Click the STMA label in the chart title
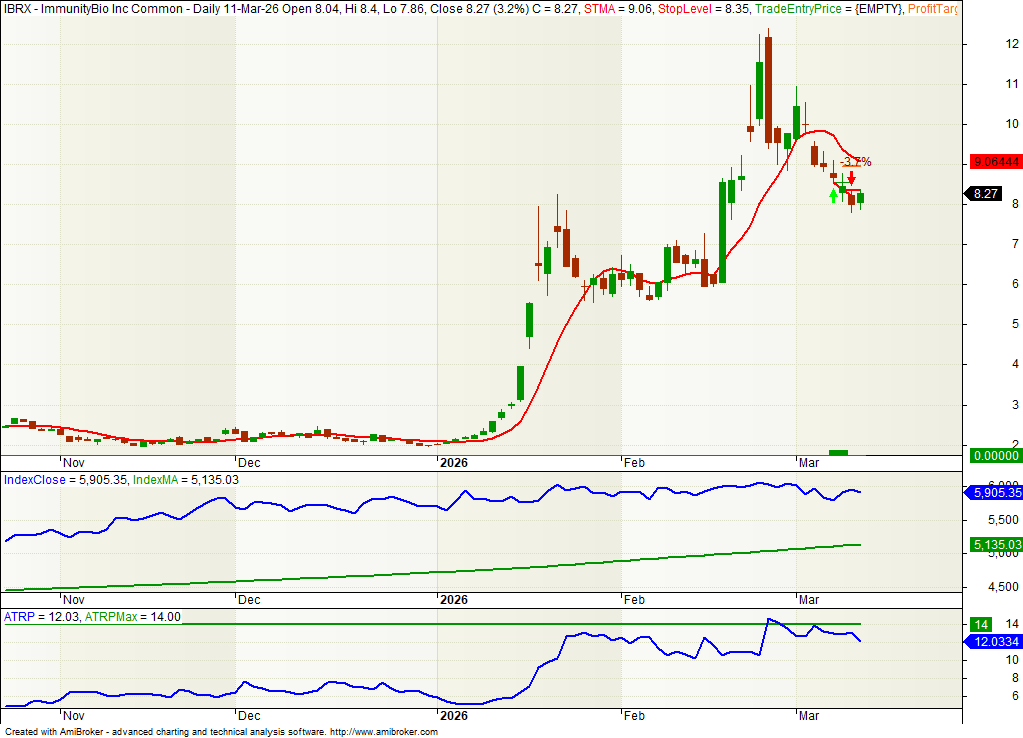The image size is (1023, 738). pos(600,9)
